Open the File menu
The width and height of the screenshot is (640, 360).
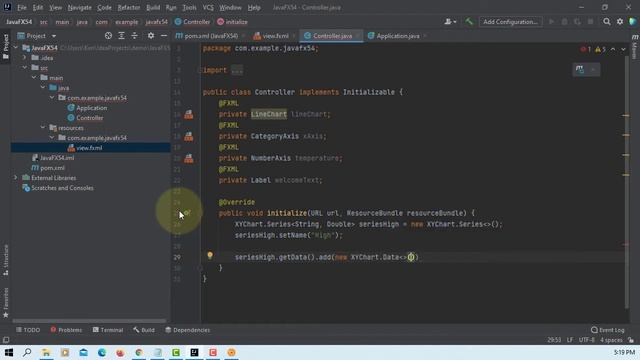point(22,7)
